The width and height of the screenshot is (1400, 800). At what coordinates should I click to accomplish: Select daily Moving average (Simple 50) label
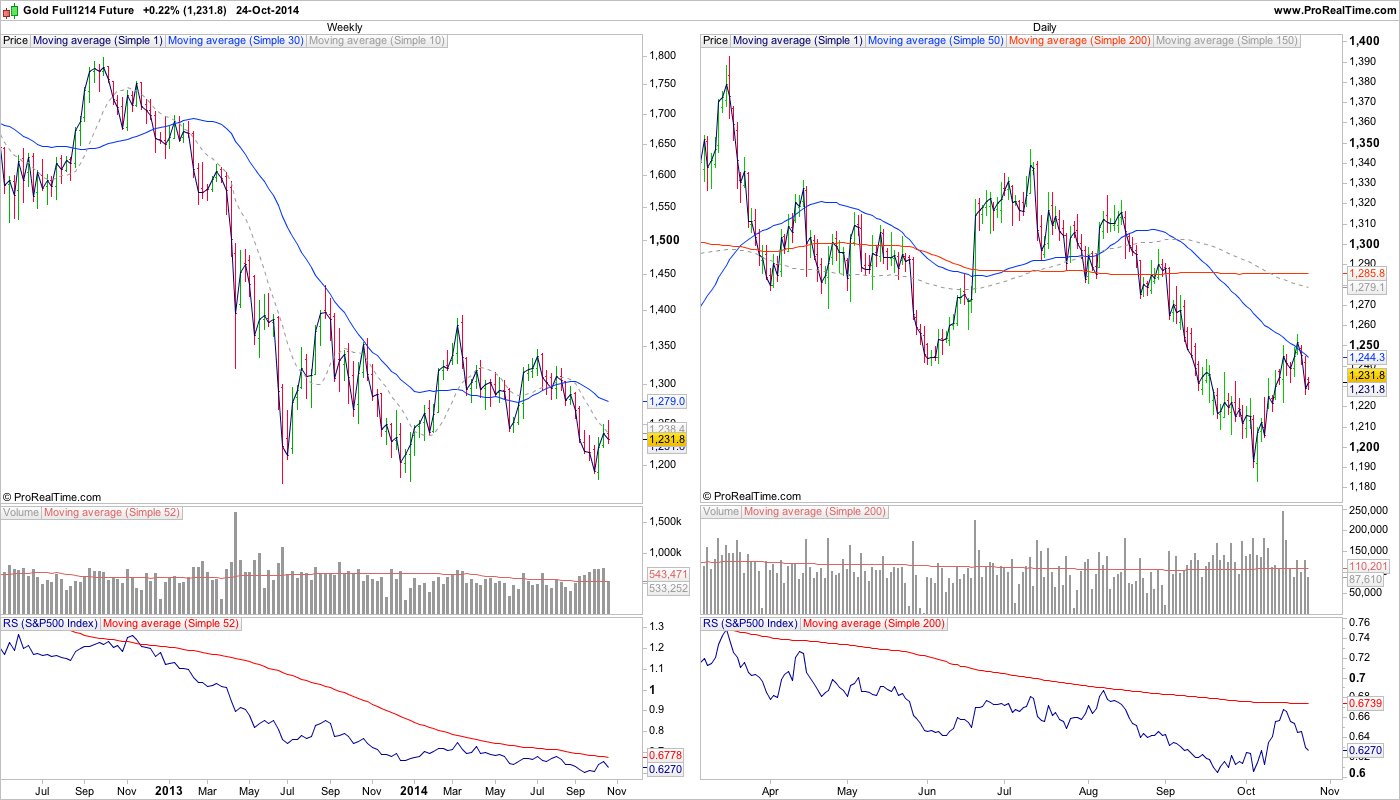[936, 41]
